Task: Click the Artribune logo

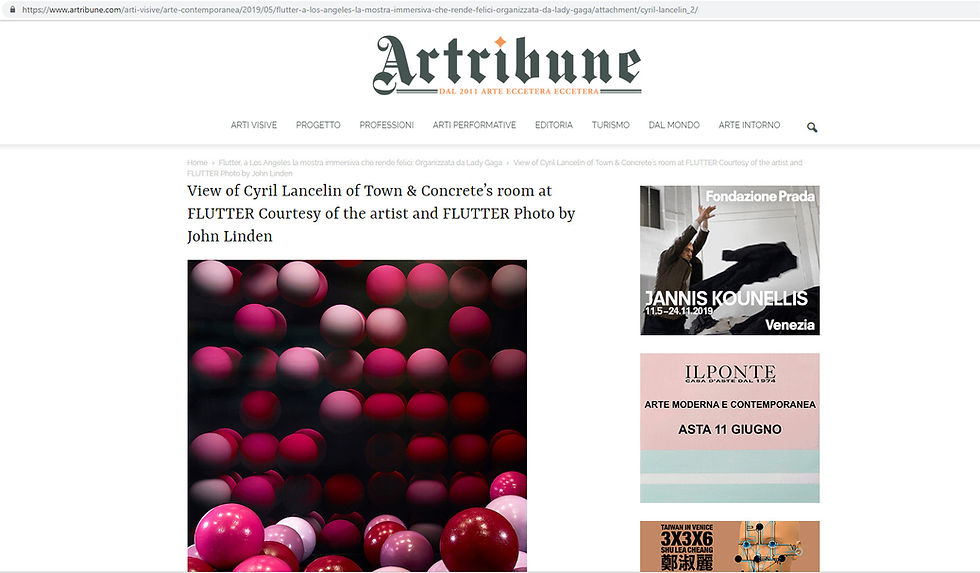Action: point(507,65)
